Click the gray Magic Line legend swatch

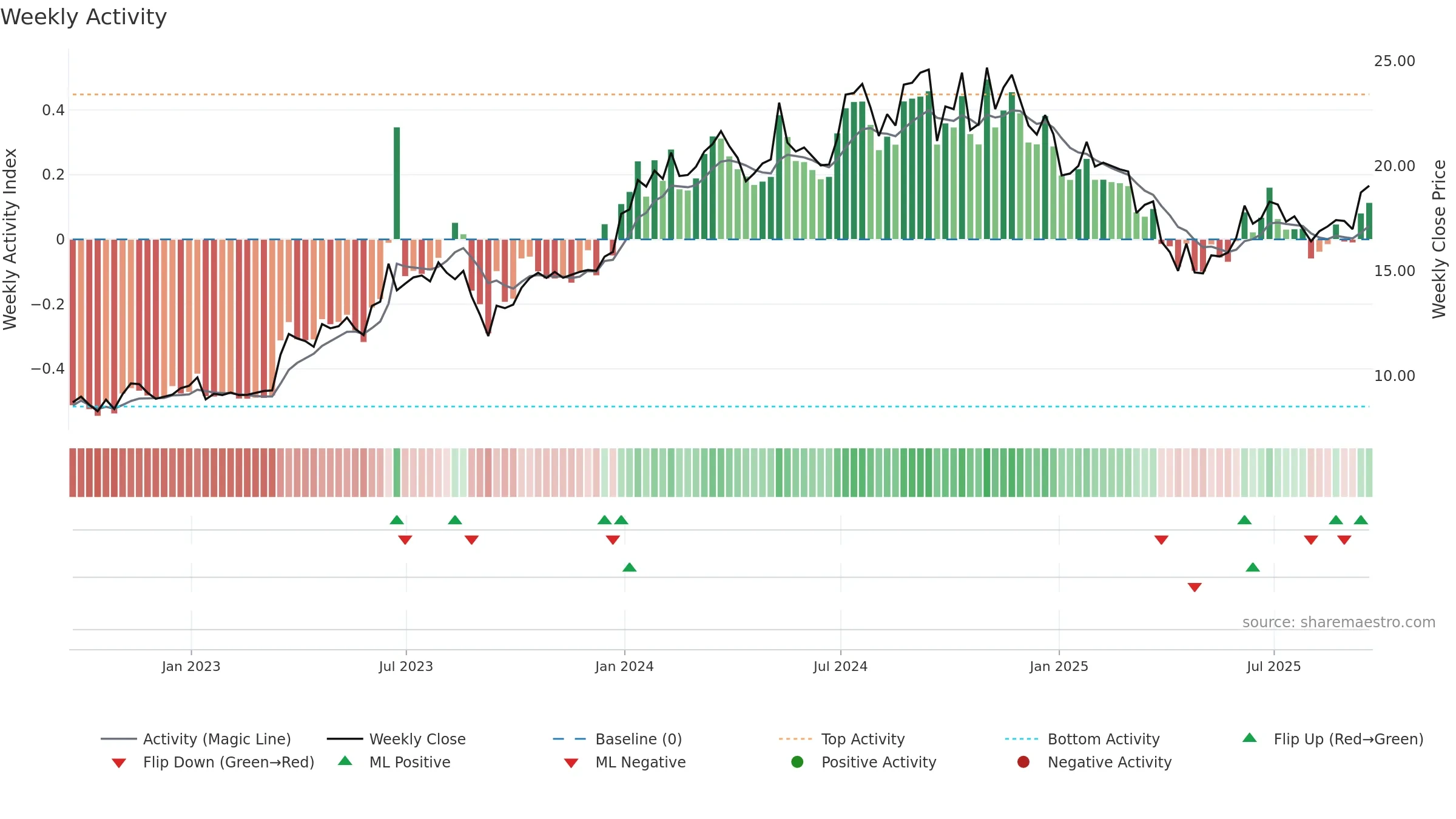tap(119, 739)
